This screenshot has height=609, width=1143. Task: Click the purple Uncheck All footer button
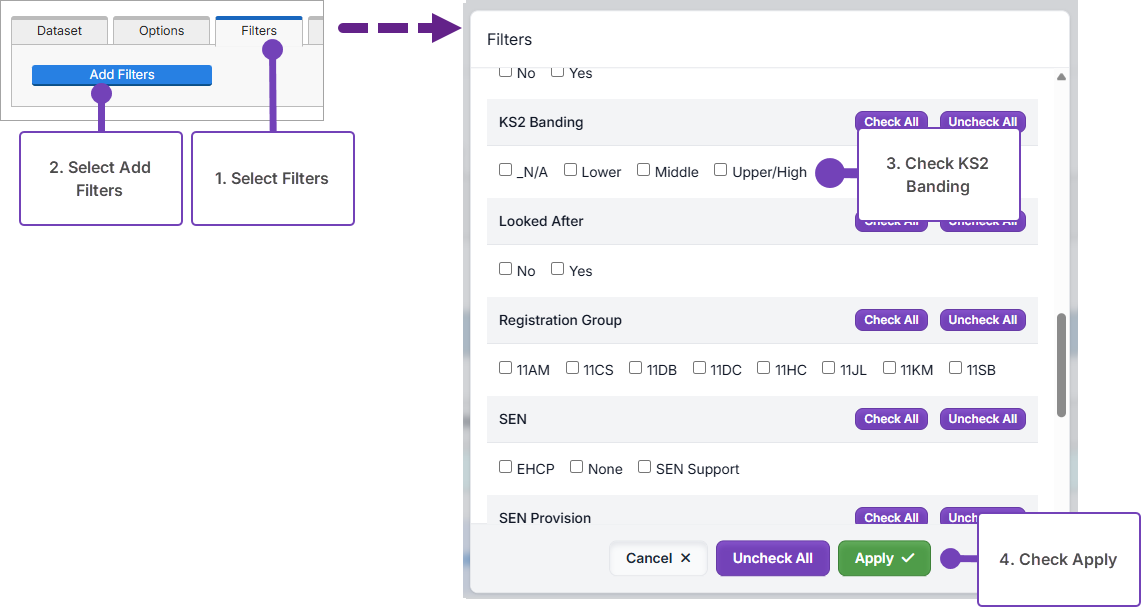pos(772,558)
